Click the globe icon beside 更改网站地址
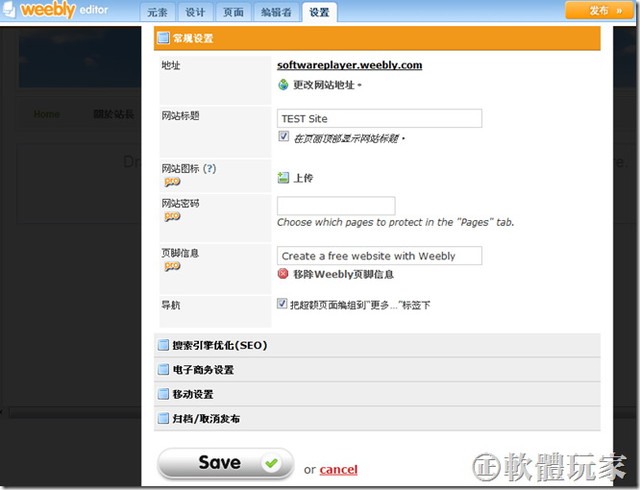This screenshot has width=640, height=490. [283, 85]
